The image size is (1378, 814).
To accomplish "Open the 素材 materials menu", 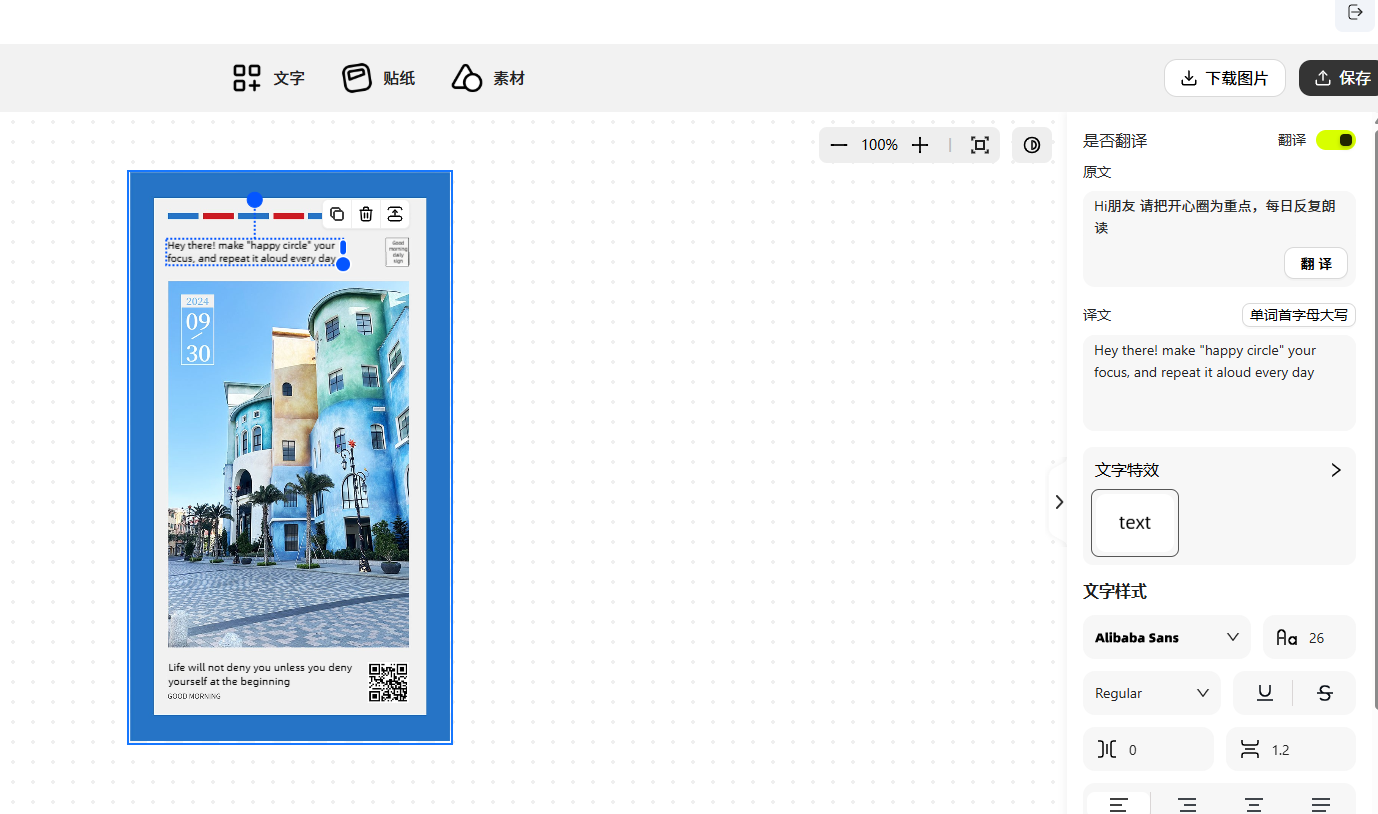I will (x=488, y=78).
